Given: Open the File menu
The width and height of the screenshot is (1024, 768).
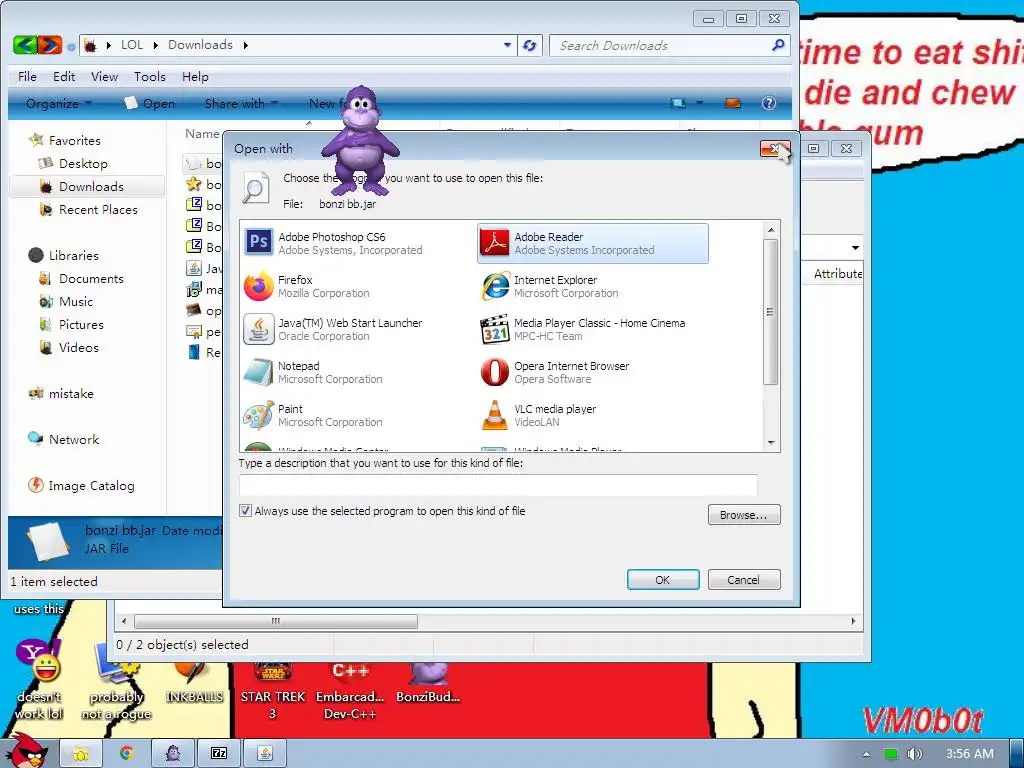Looking at the screenshot, I should 27,76.
